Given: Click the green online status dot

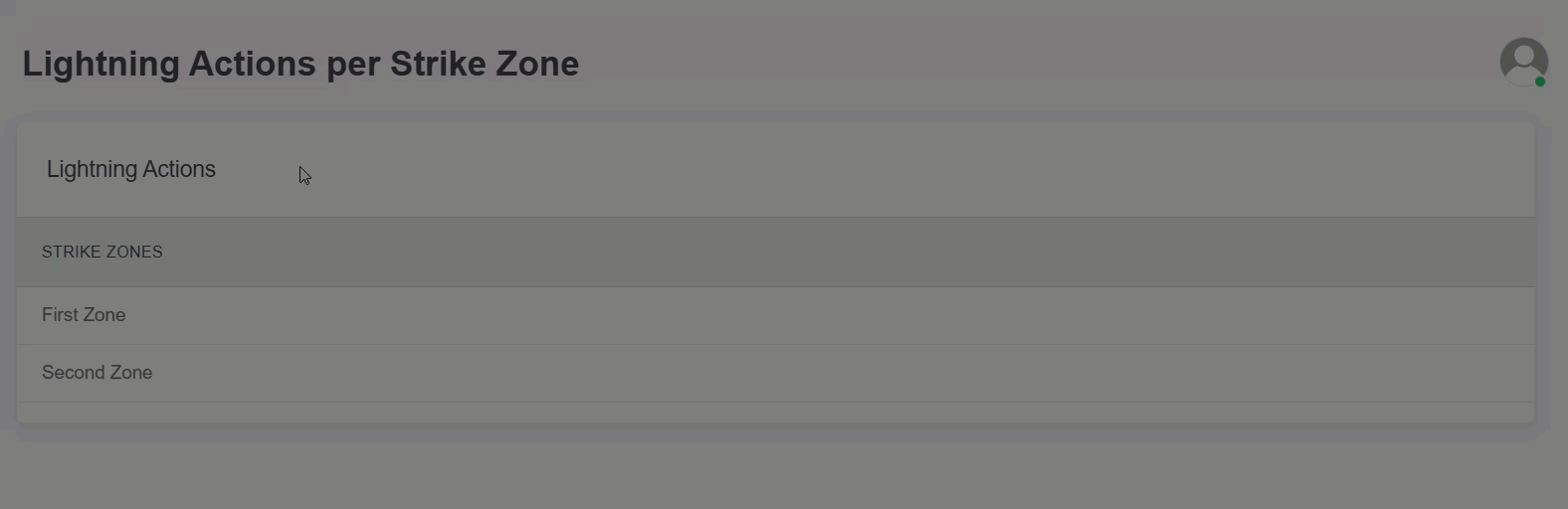Looking at the screenshot, I should tap(1540, 82).
